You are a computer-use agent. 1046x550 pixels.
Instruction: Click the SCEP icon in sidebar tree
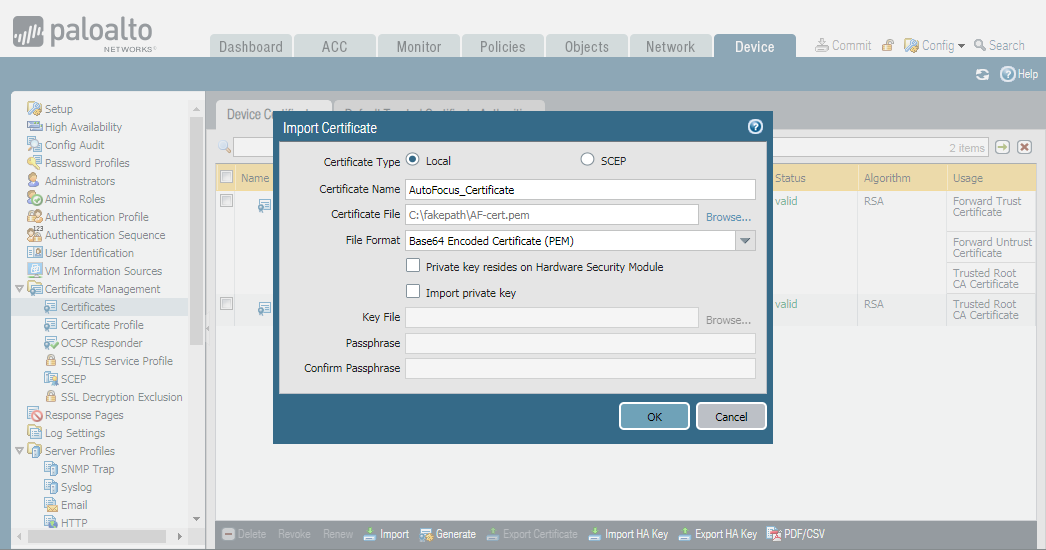tap(51, 378)
